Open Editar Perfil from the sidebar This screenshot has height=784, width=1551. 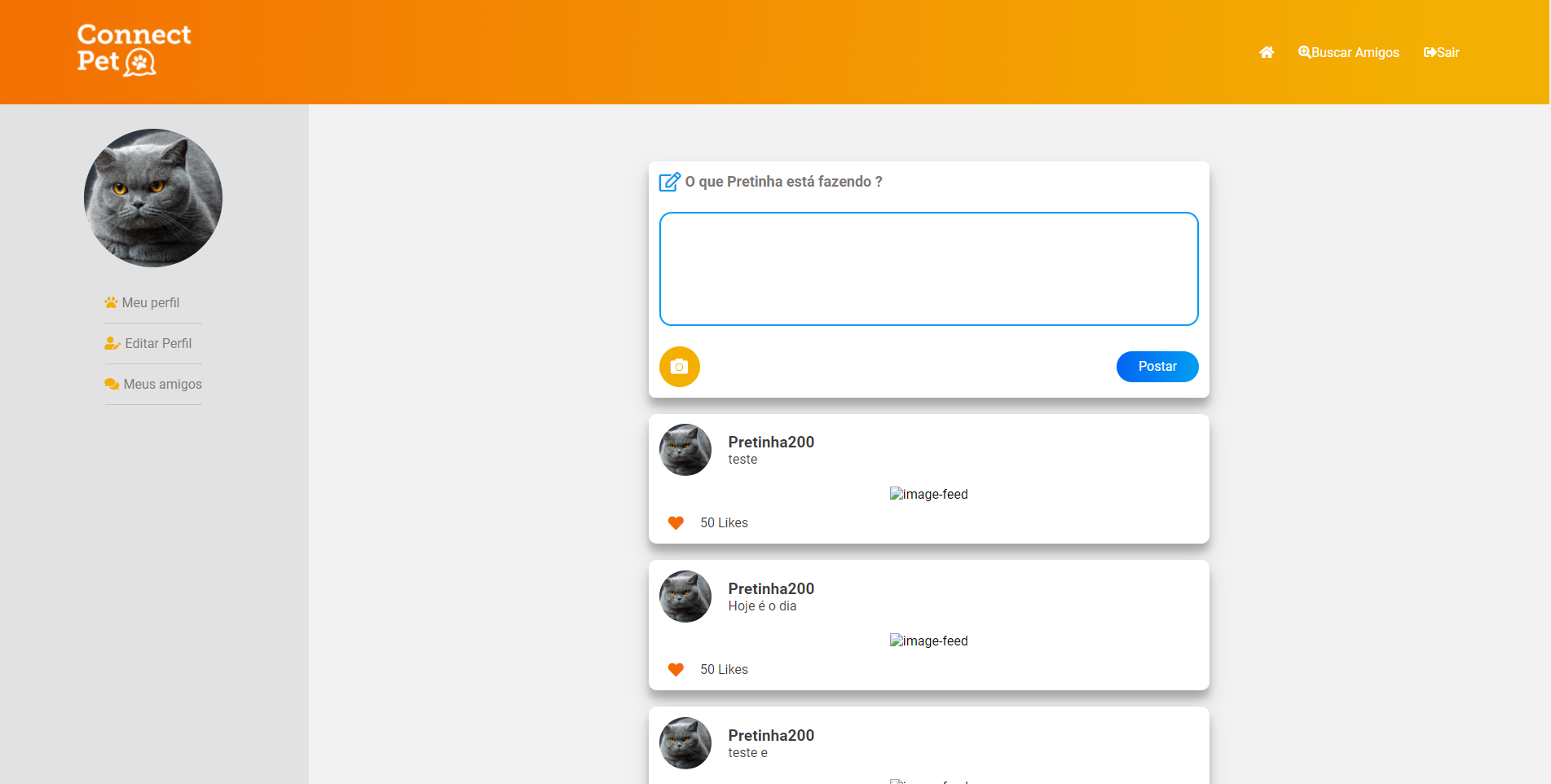pos(157,342)
